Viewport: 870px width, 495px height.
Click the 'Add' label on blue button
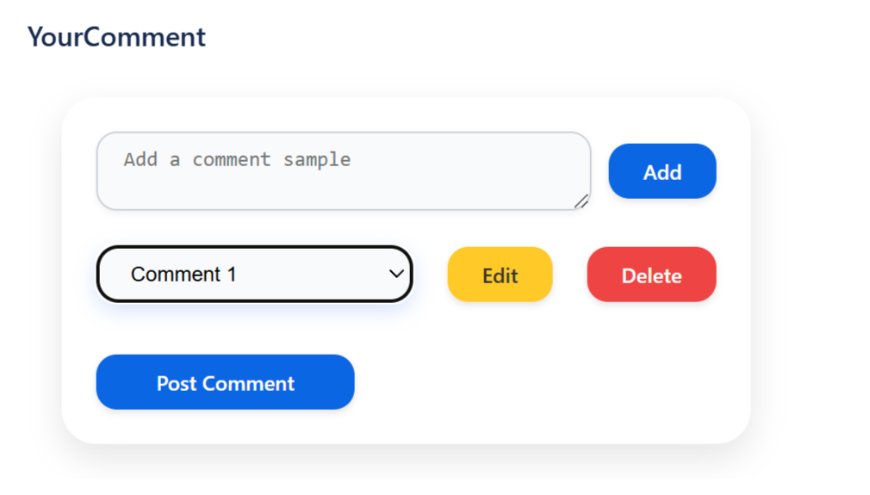coord(662,173)
